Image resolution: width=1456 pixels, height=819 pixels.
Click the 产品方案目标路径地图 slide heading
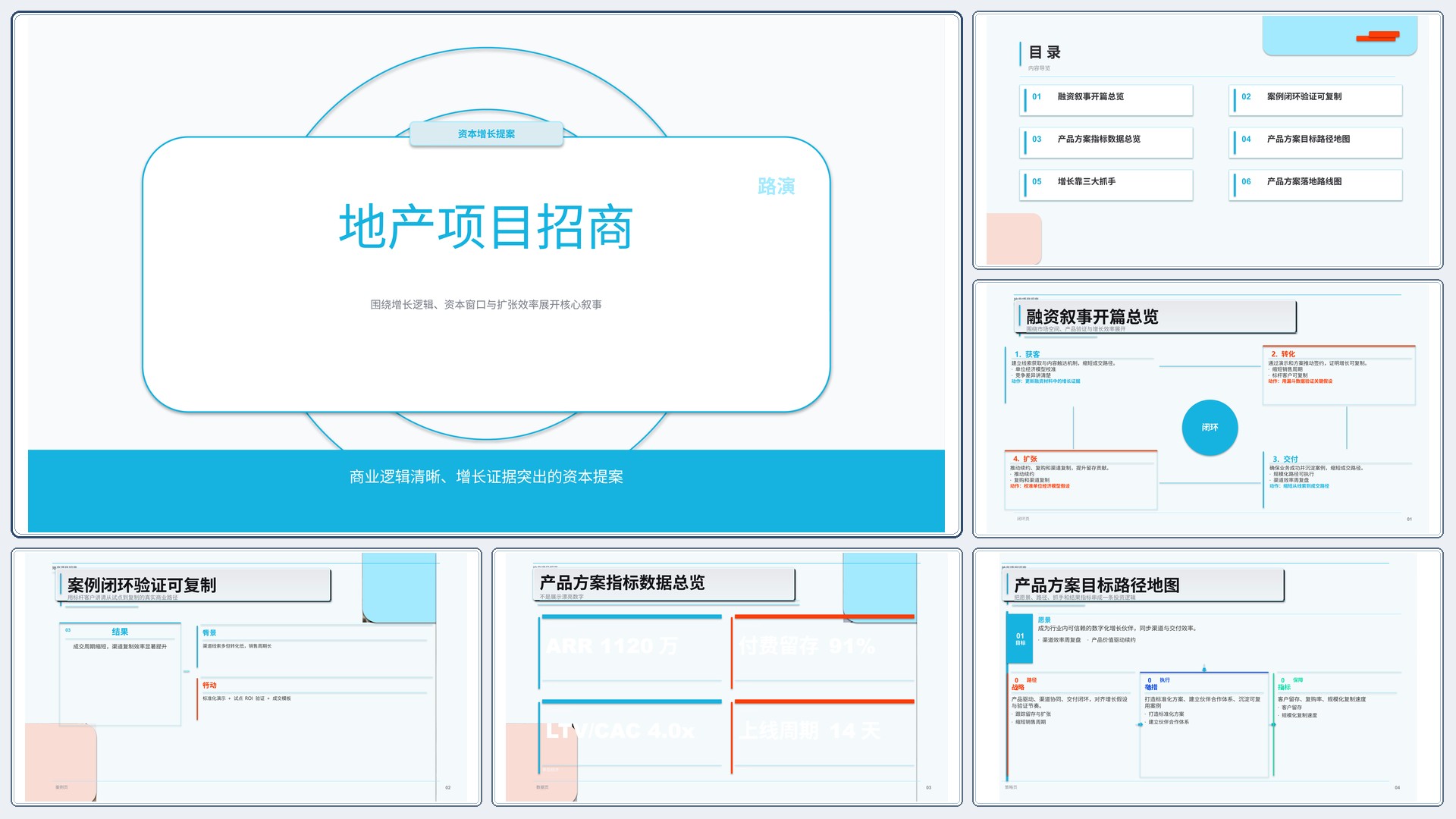pyautogui.click(x=1097, y=585)
